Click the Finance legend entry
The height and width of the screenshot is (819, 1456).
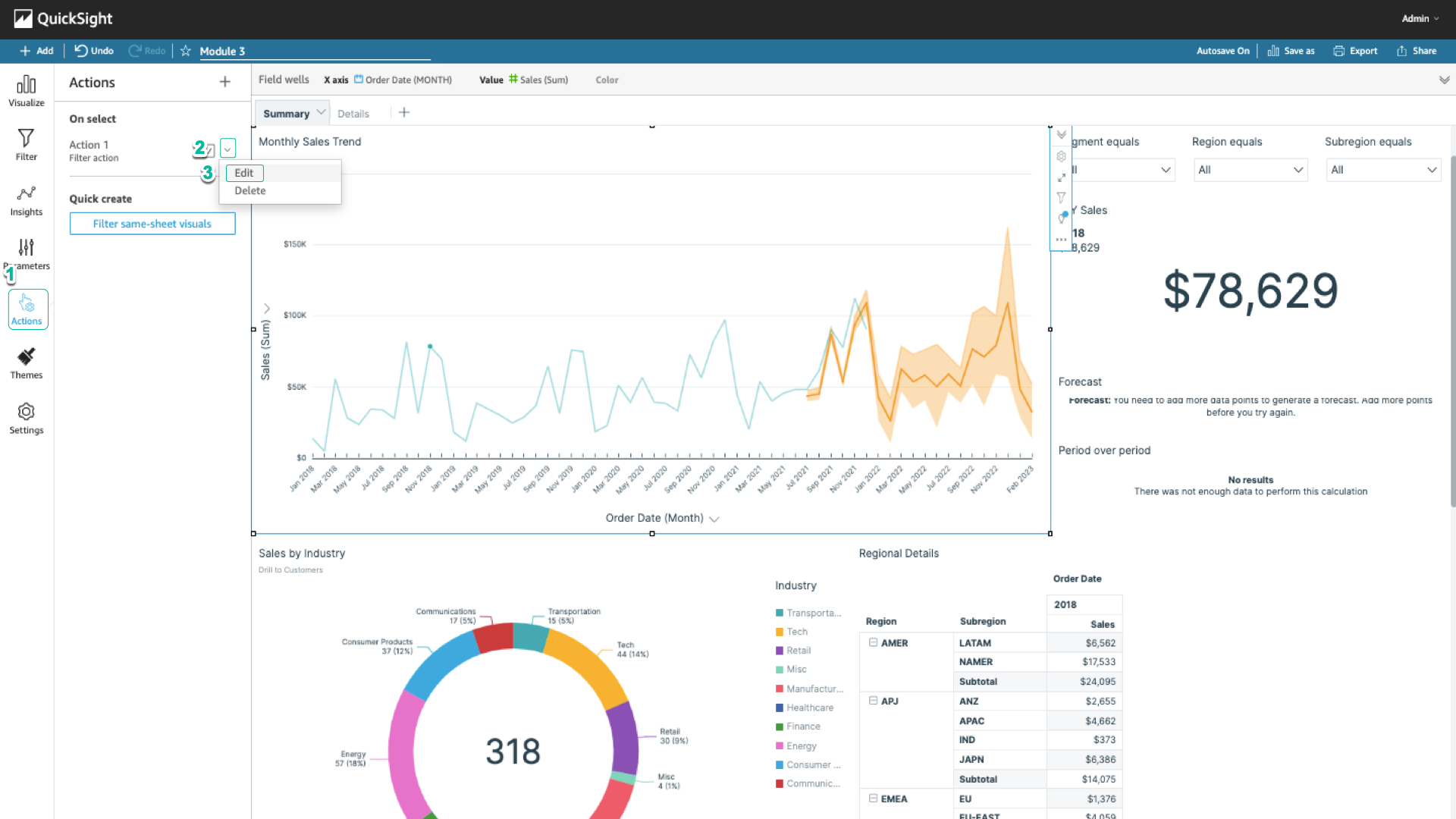[798, 726]
